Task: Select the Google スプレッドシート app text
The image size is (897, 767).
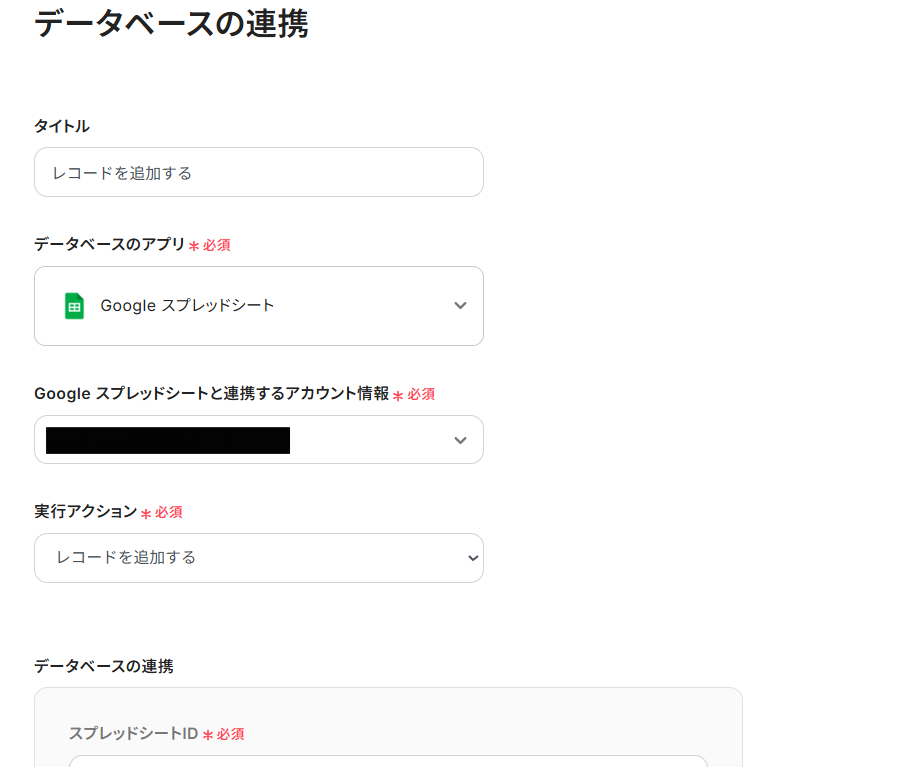Action: point(187,306)
